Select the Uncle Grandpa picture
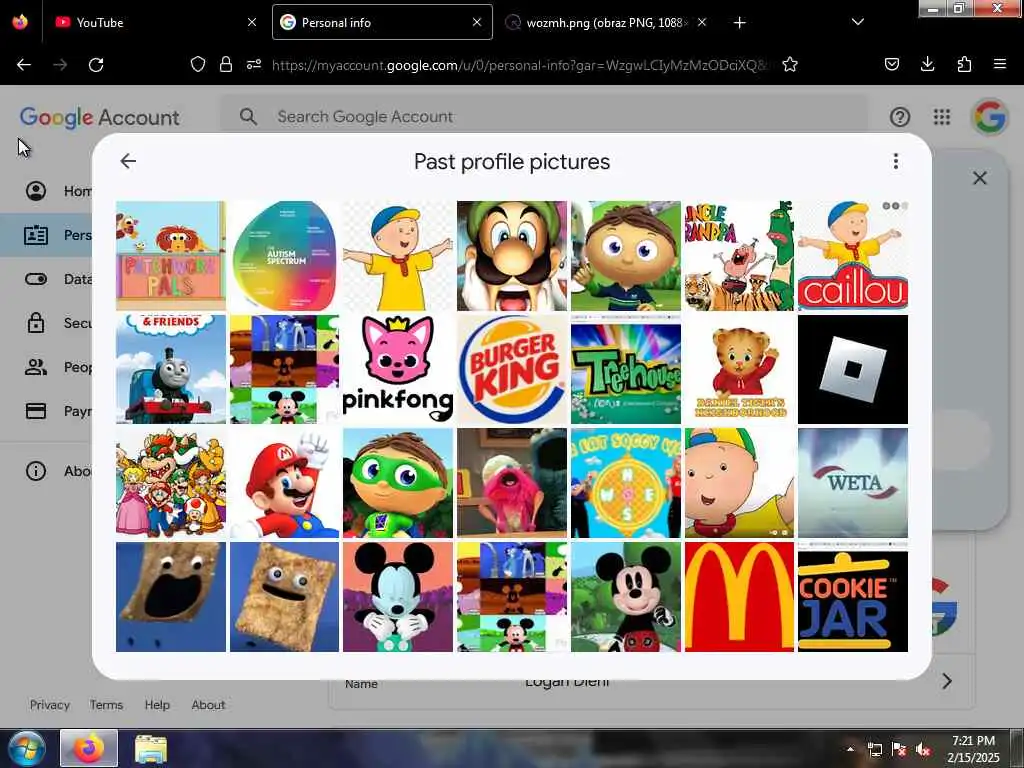Viewport: 1024px width, 768px height. [x=739, y=255]
